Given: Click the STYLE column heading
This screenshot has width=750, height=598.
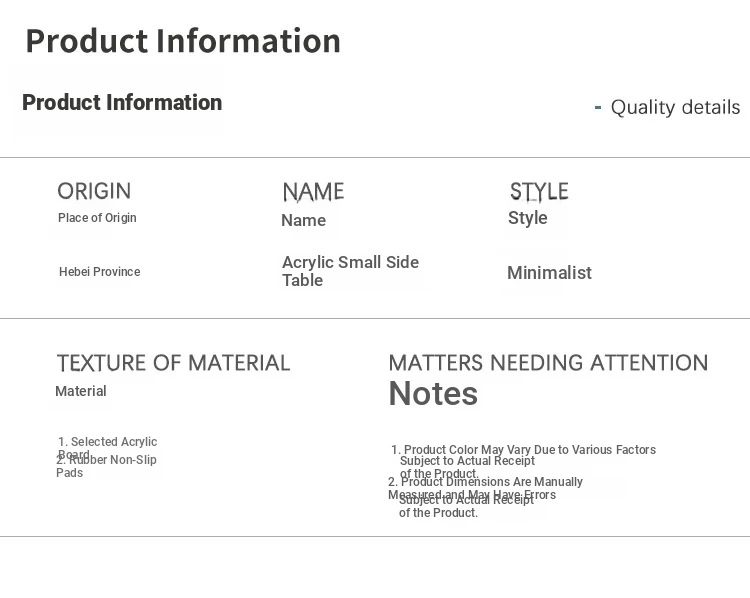Looking at the screenshot, I should click(539, 192).
